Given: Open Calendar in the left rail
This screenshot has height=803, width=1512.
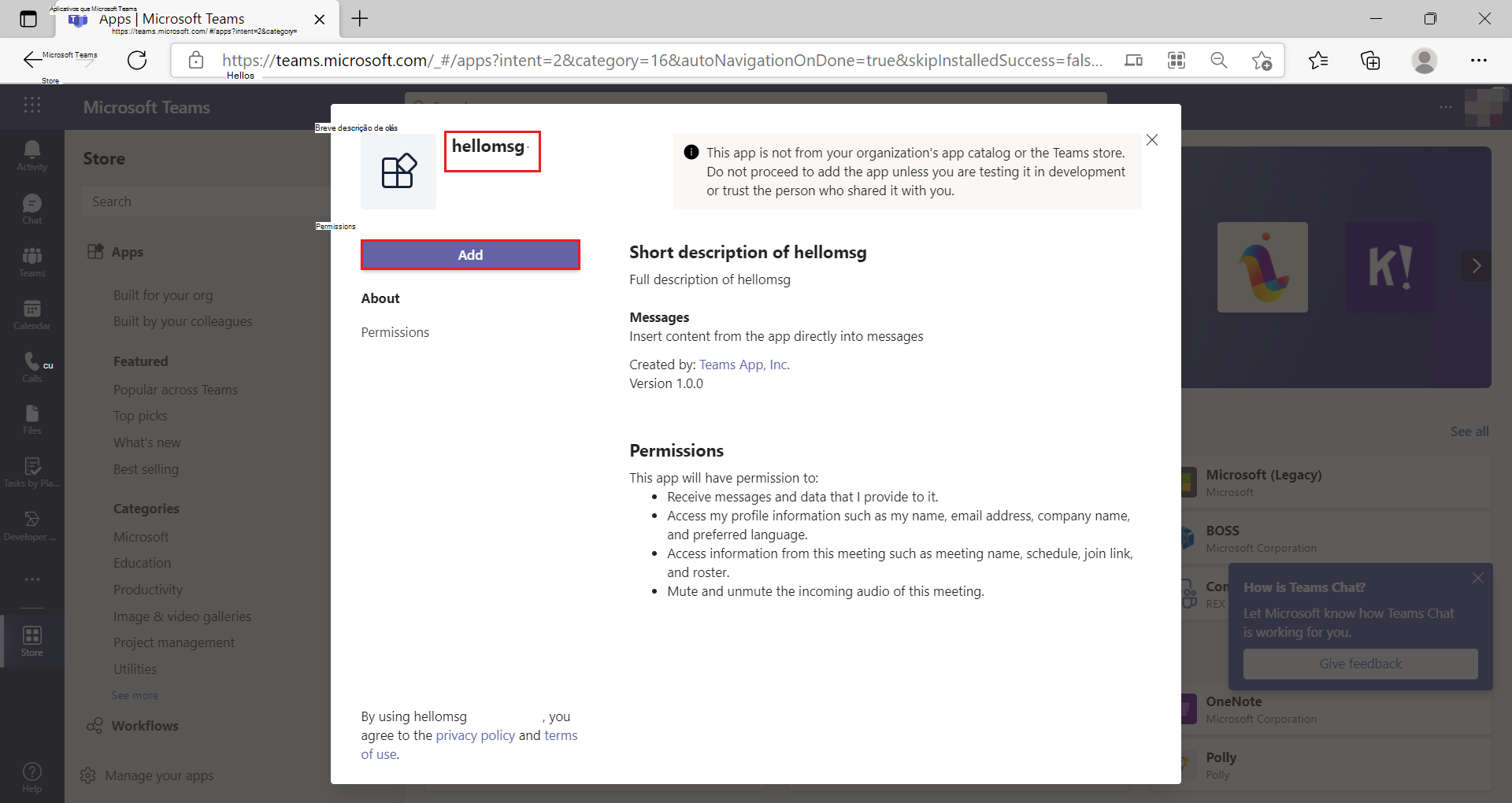Looking at the screenshot, I should [32, 315].
